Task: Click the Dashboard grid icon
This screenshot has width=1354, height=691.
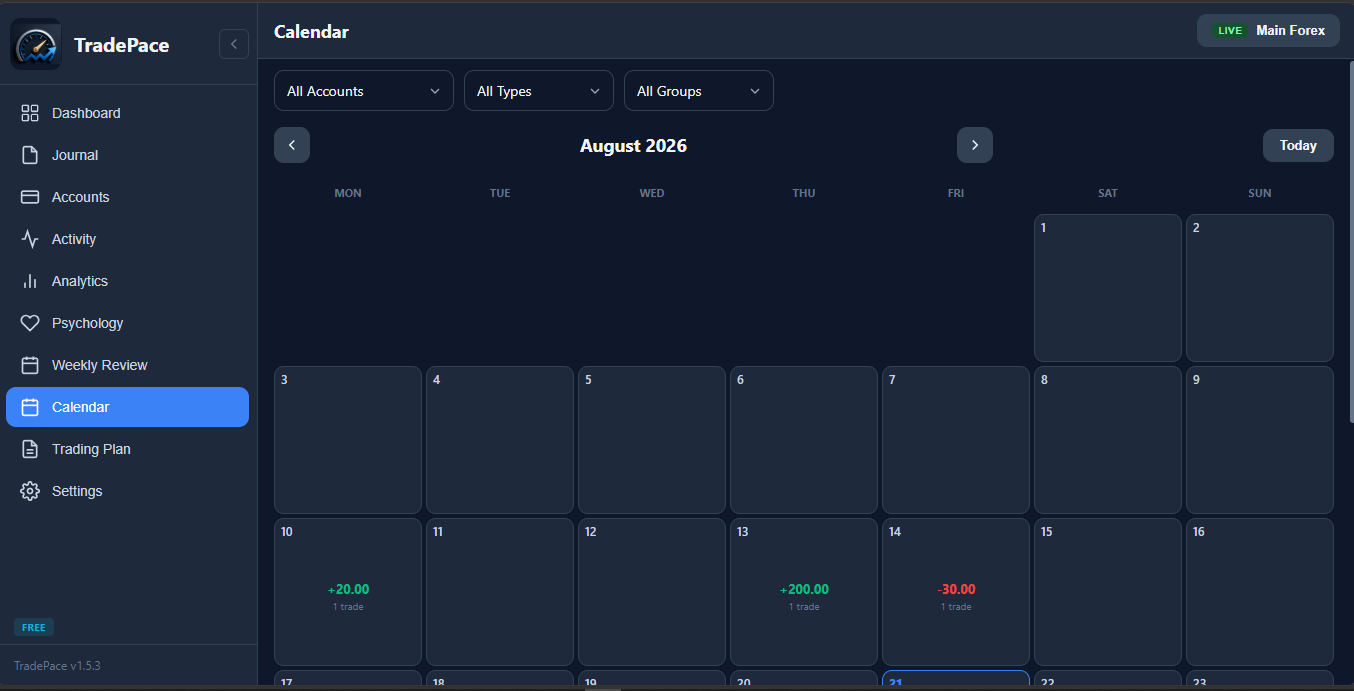Action: coord(30,113)
